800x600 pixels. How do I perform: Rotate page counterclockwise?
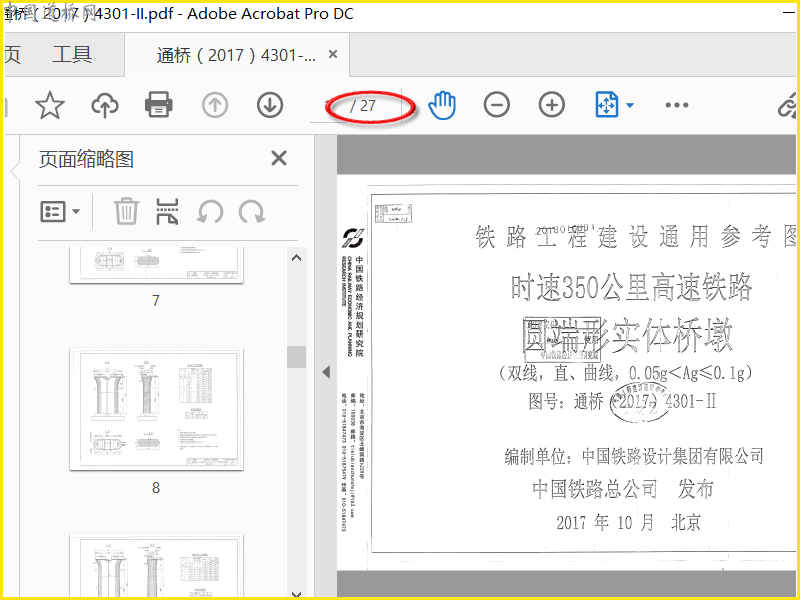pos(210,211)
